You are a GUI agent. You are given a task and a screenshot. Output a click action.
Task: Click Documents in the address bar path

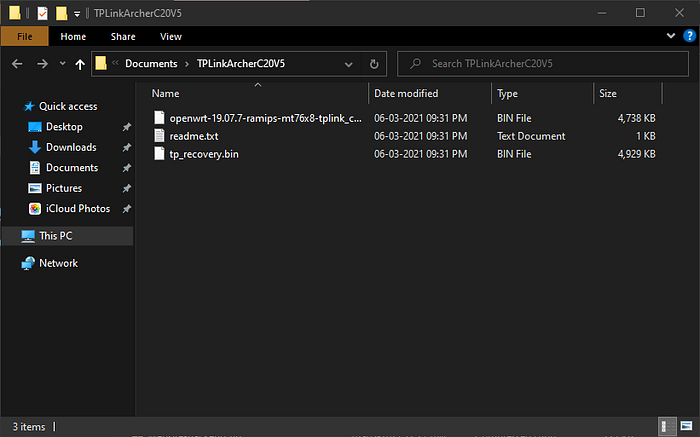[x=151, y=63]
